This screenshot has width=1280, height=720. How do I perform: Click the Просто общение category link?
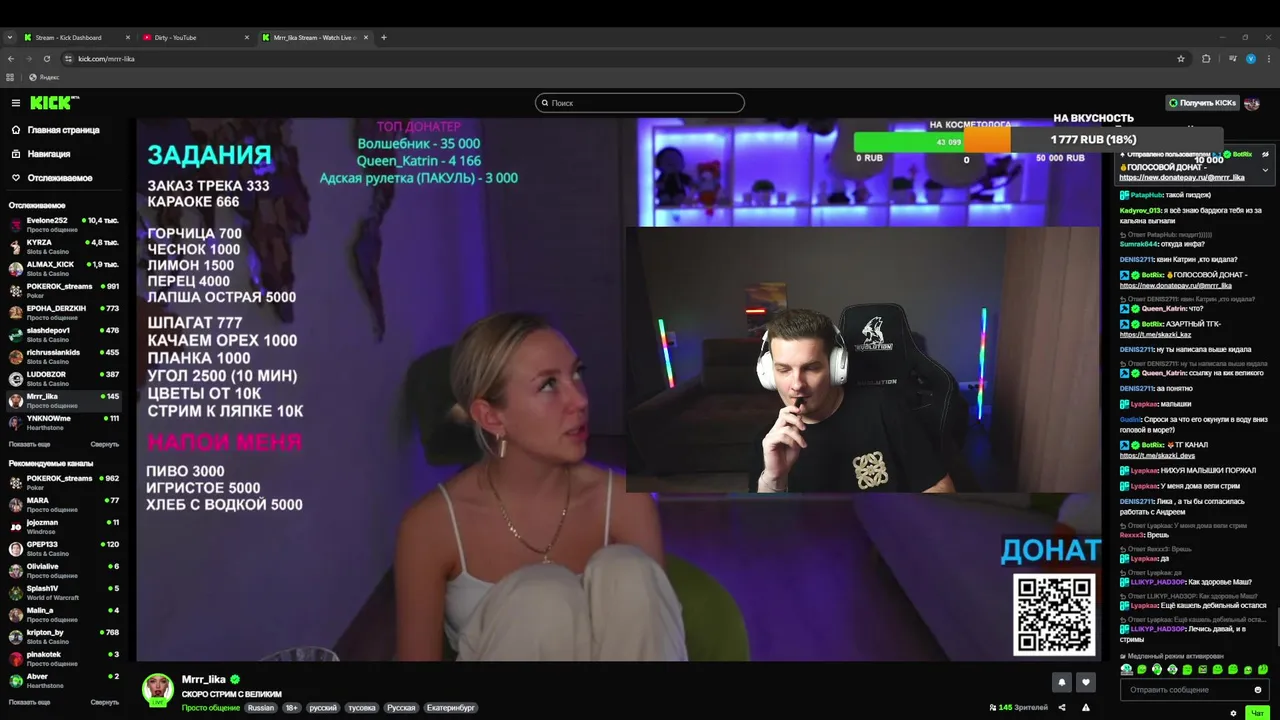pos(211,708)
